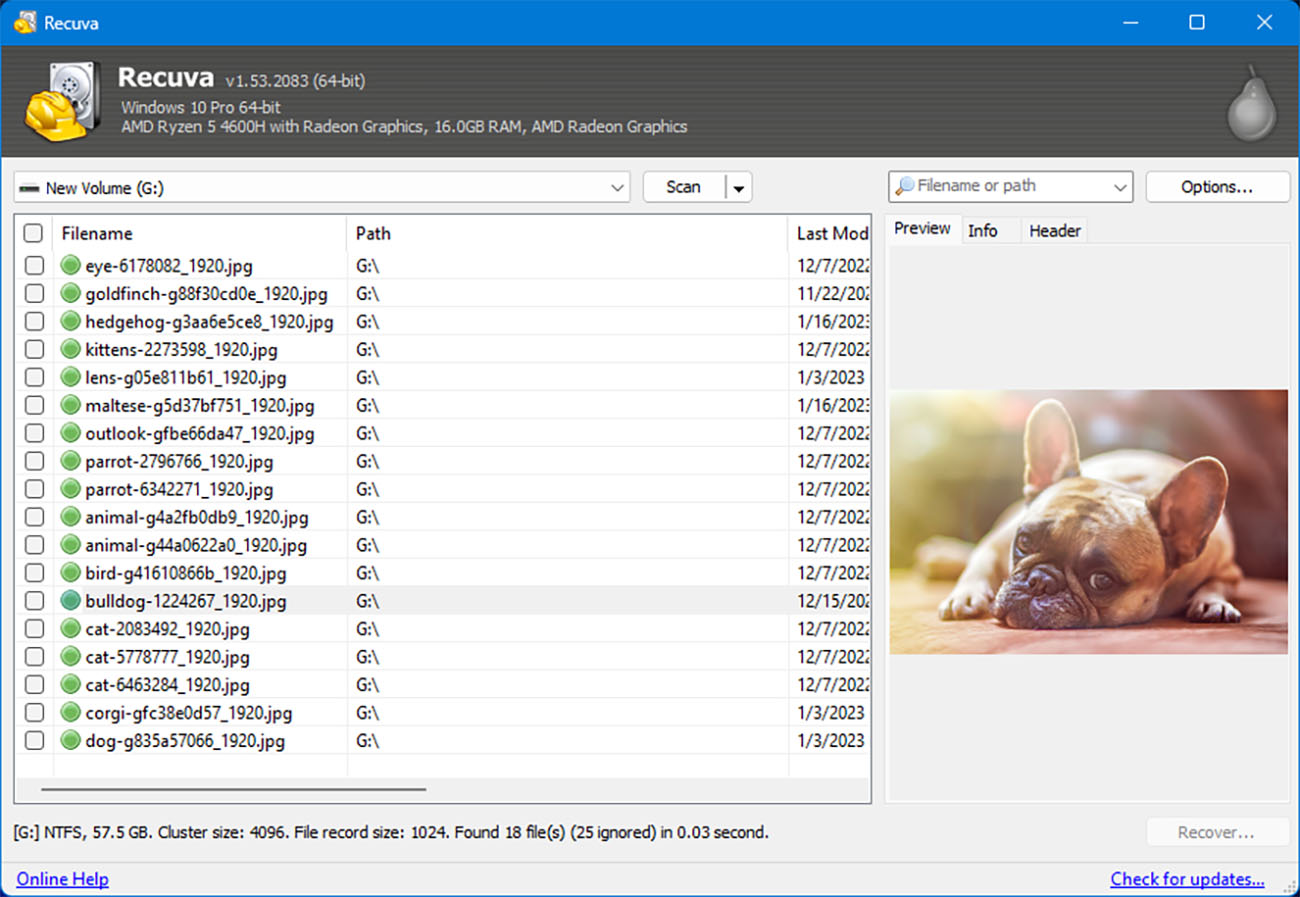
Task: Switch to the Info tab
Action: coord(983,230)
